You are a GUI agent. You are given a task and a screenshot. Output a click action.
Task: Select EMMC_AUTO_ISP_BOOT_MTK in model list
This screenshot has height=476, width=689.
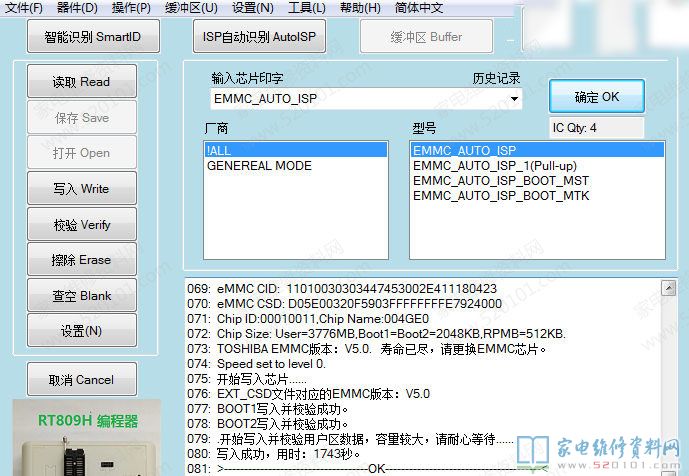[x=500, y=195]
